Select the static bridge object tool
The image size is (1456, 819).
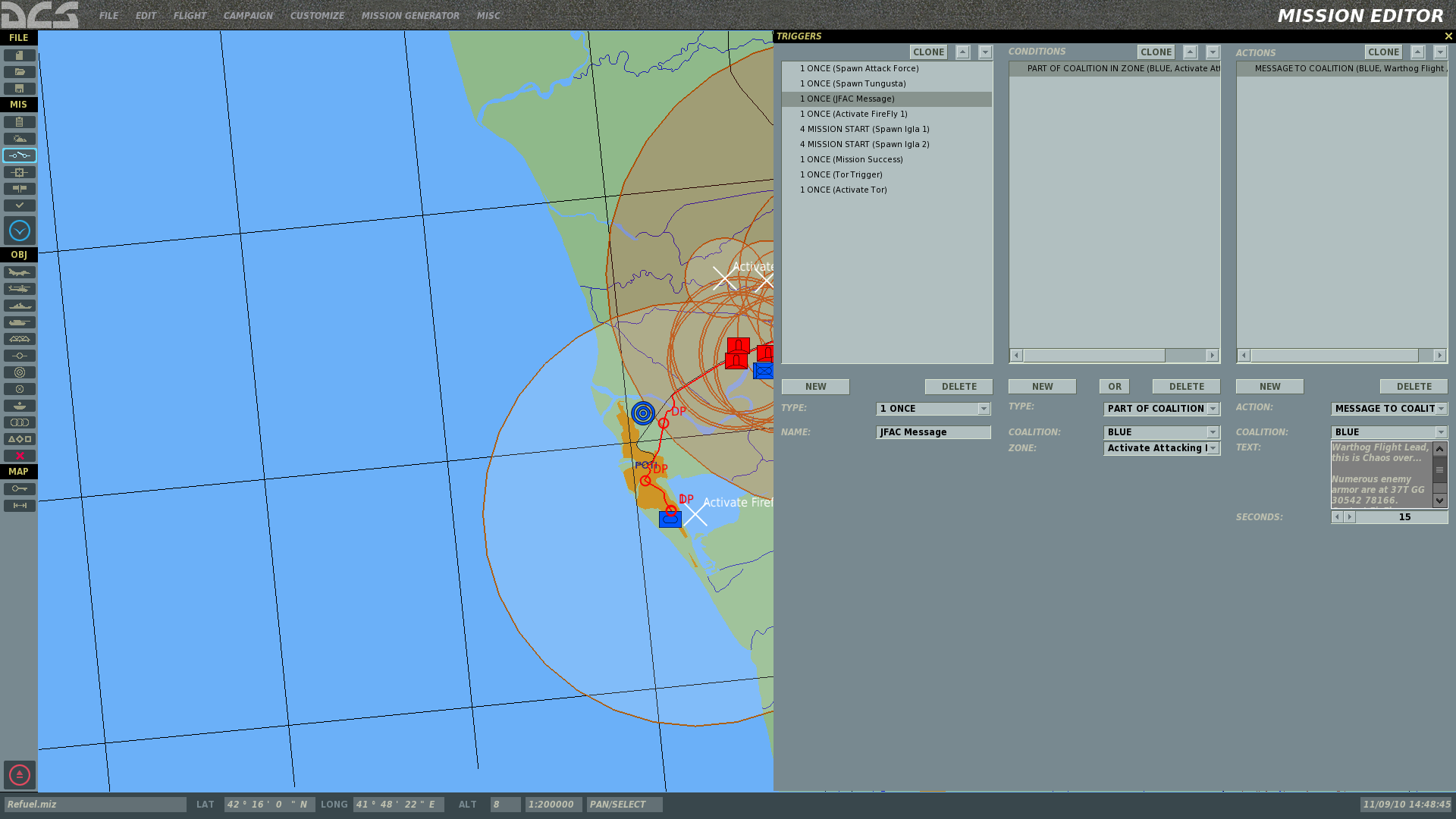(x=20, y=339)
